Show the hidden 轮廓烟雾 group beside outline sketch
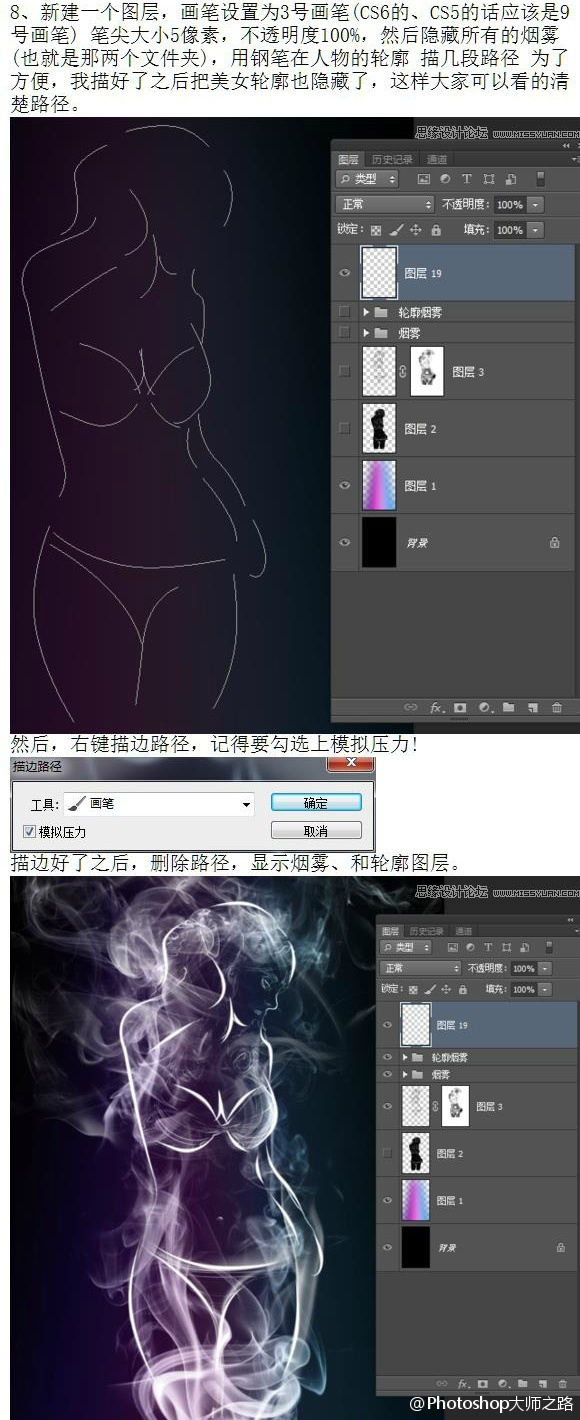Image resolution: width=580 pixels, height=1420 pixels. pos(345,313)
